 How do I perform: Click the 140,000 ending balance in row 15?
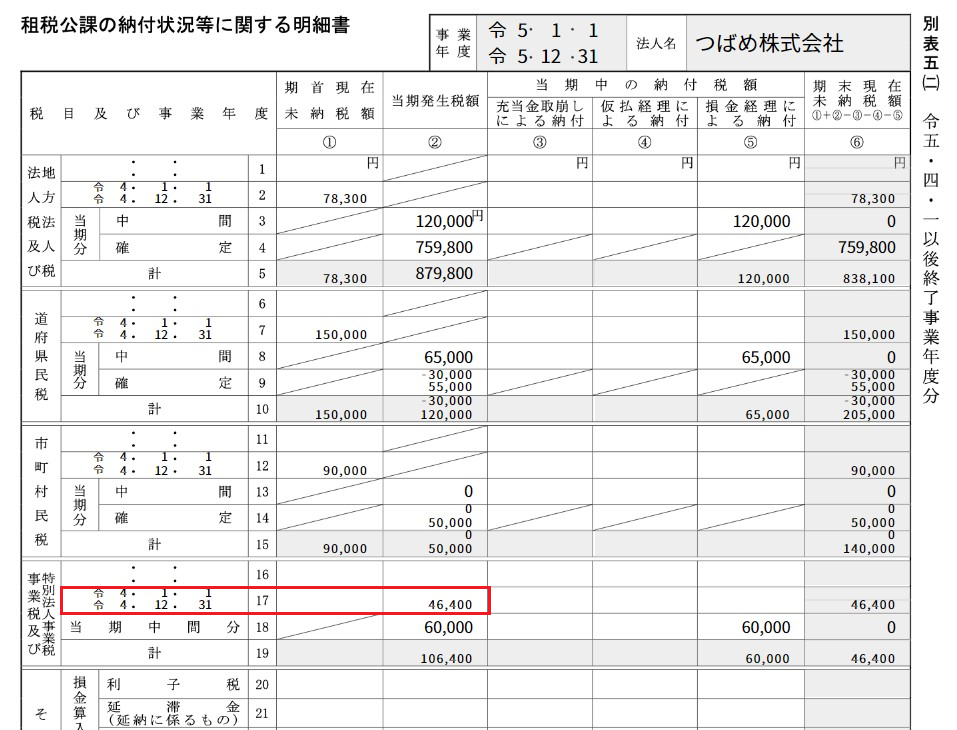(x=869, y=549)
